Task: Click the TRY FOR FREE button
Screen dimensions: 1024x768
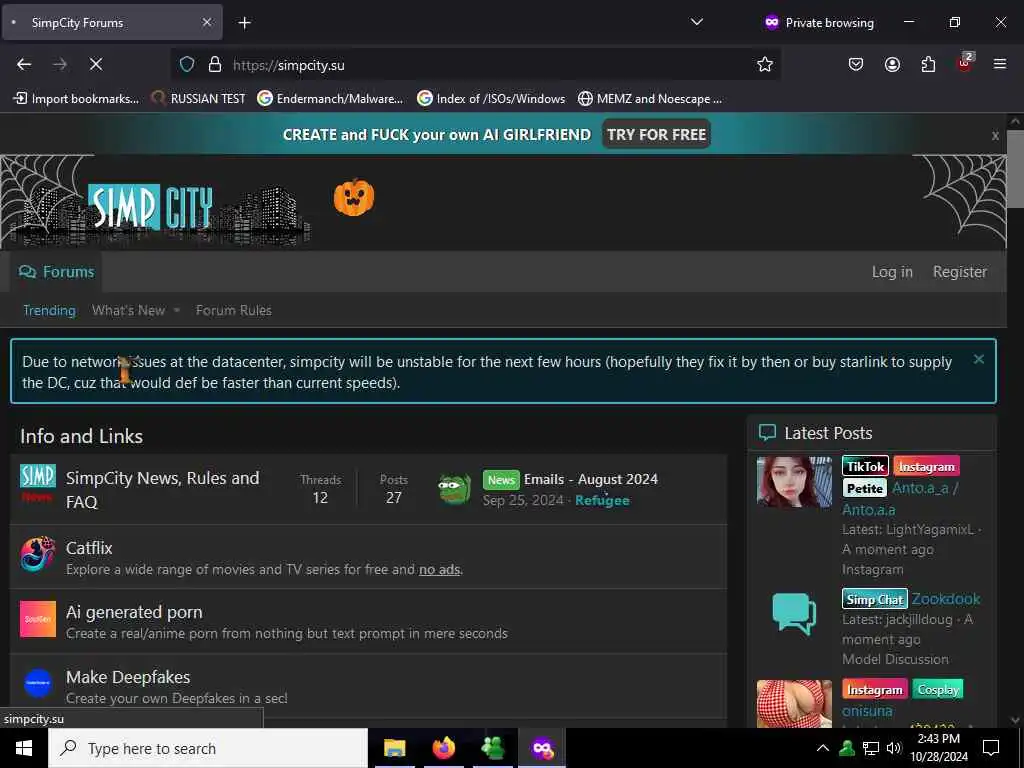Action: click(656, 135)
